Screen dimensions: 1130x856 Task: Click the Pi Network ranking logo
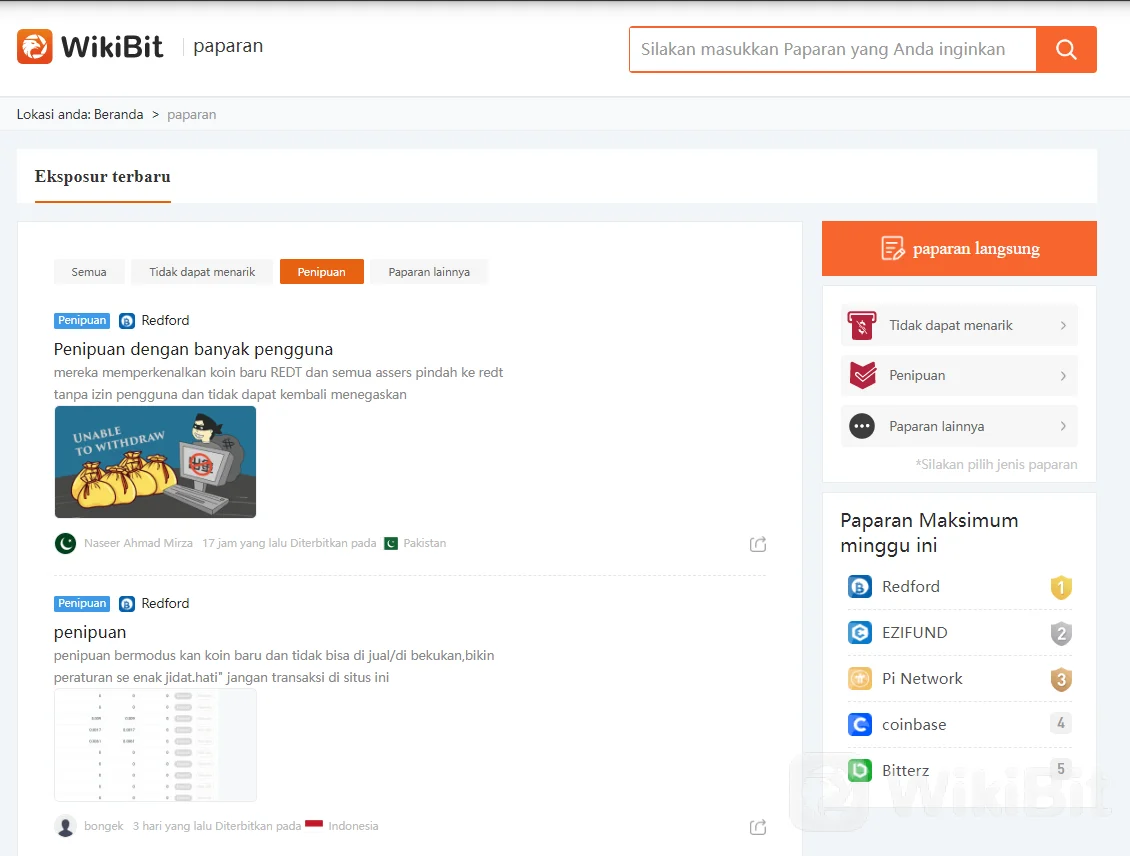(x=860, y=679)
